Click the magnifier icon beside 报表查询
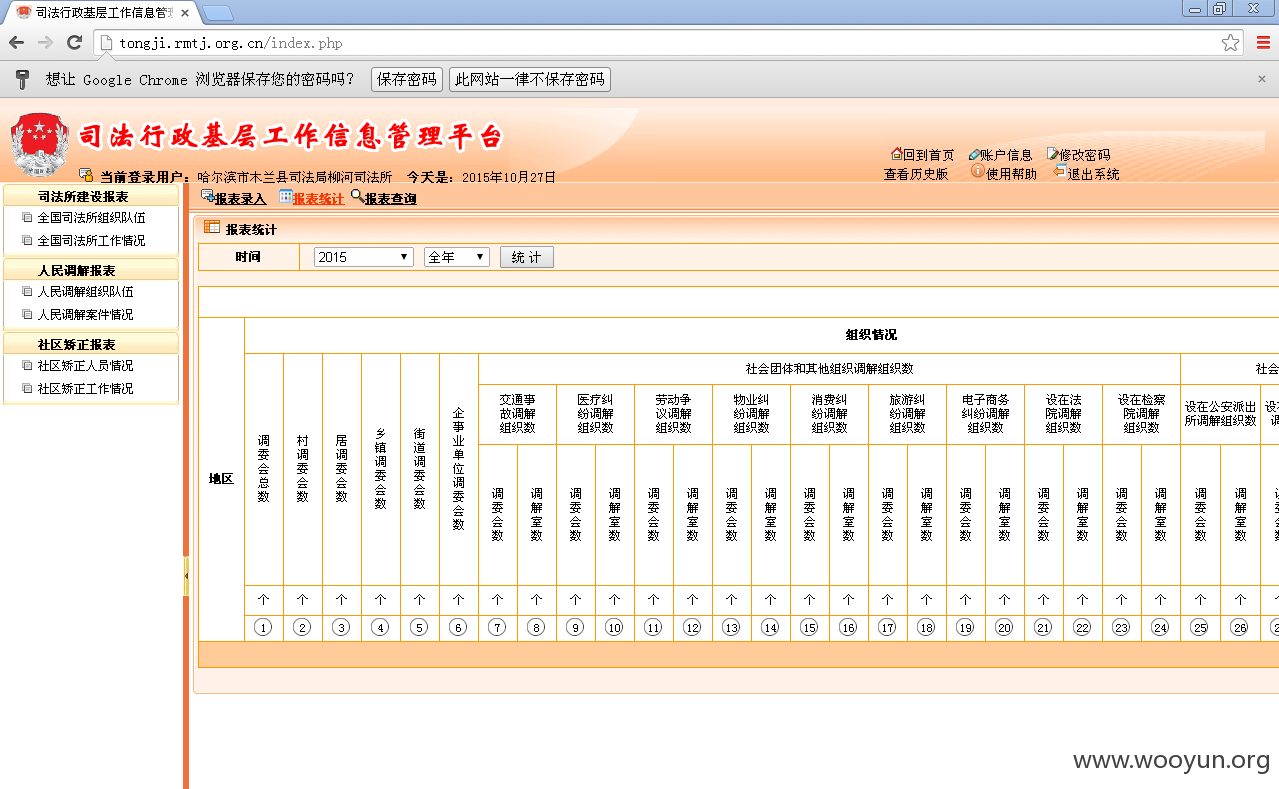The image size is (1279, 789). click(357, 196)
